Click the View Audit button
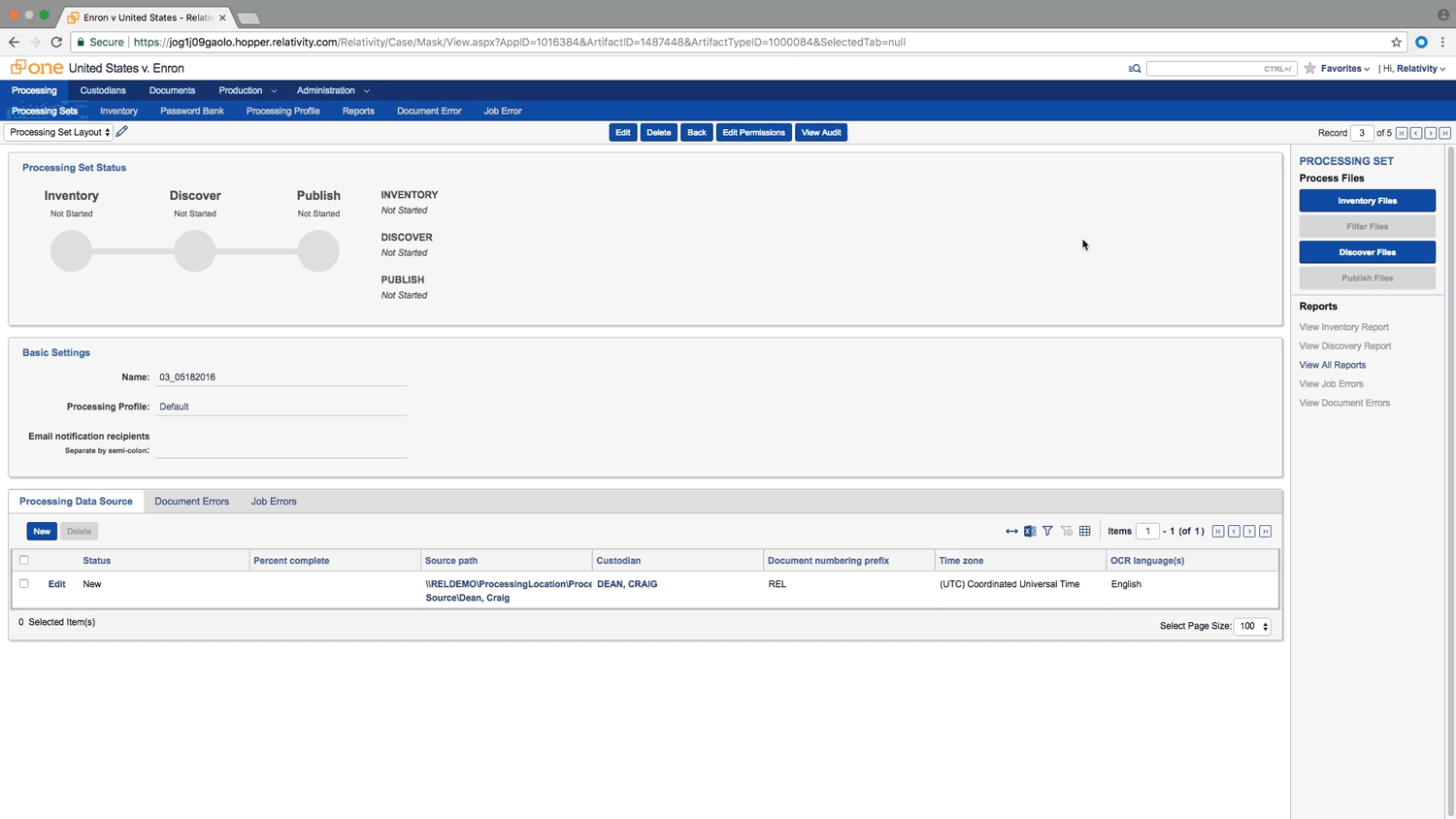The width and height of the screenshot is (1456, 819). 821,132
